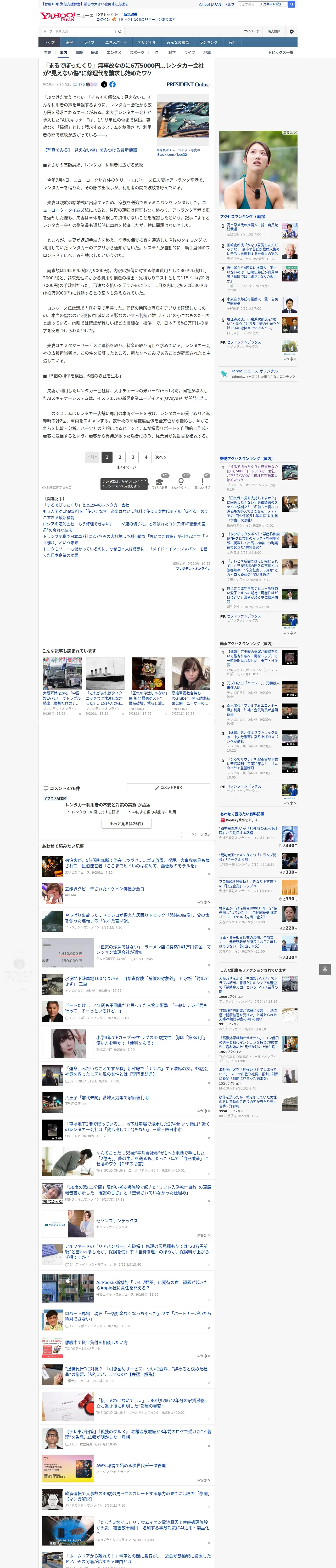Click the top ウェブ検索 input field
This screenshot has width=336, height=1568.
click(248, 4)
